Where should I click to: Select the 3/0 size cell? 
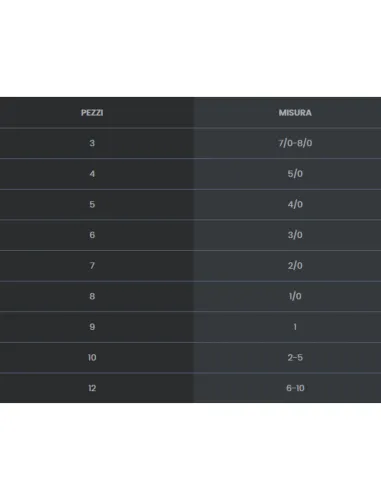coord(295,235)
